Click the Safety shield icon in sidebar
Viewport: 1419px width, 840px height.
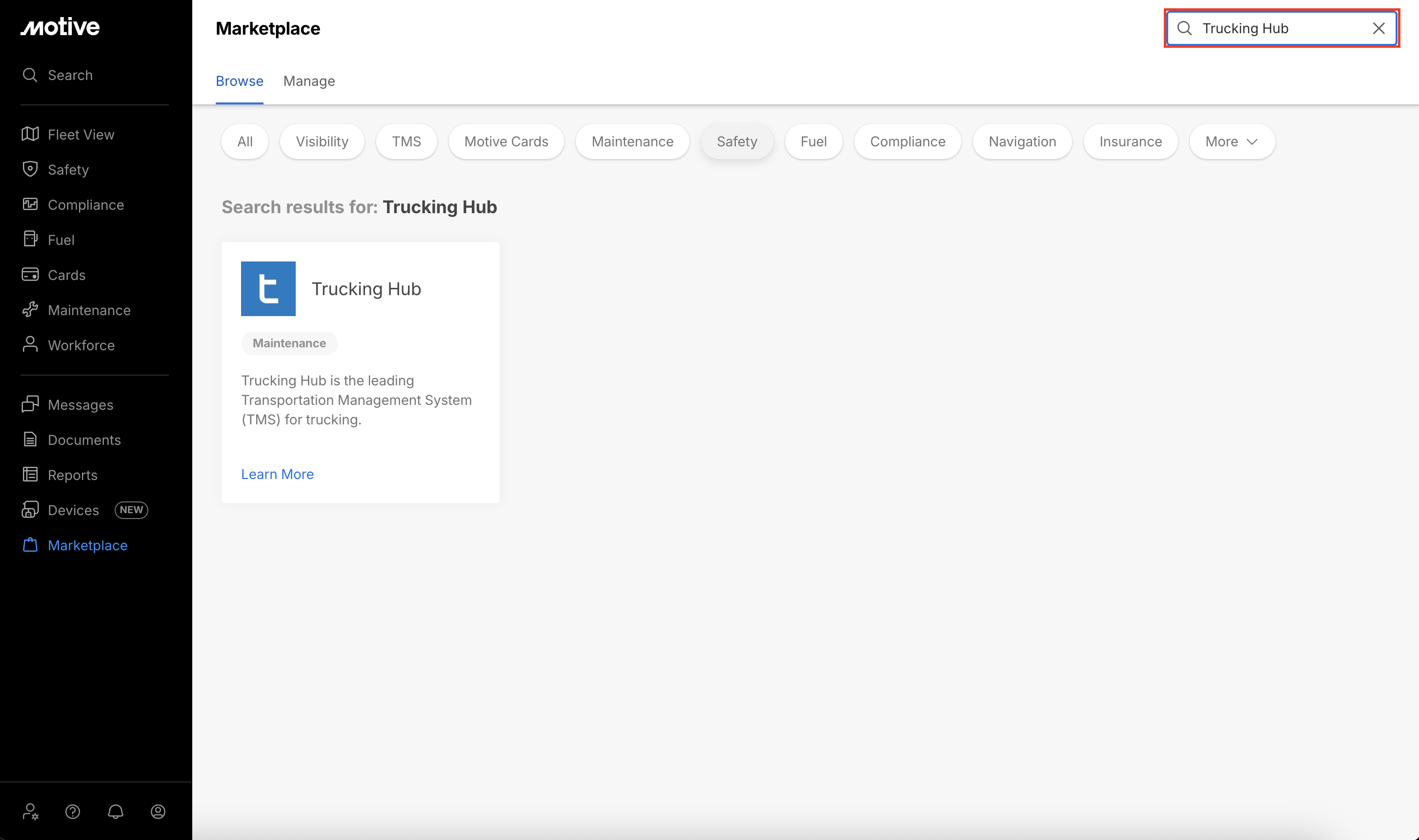tap(30, 169)
